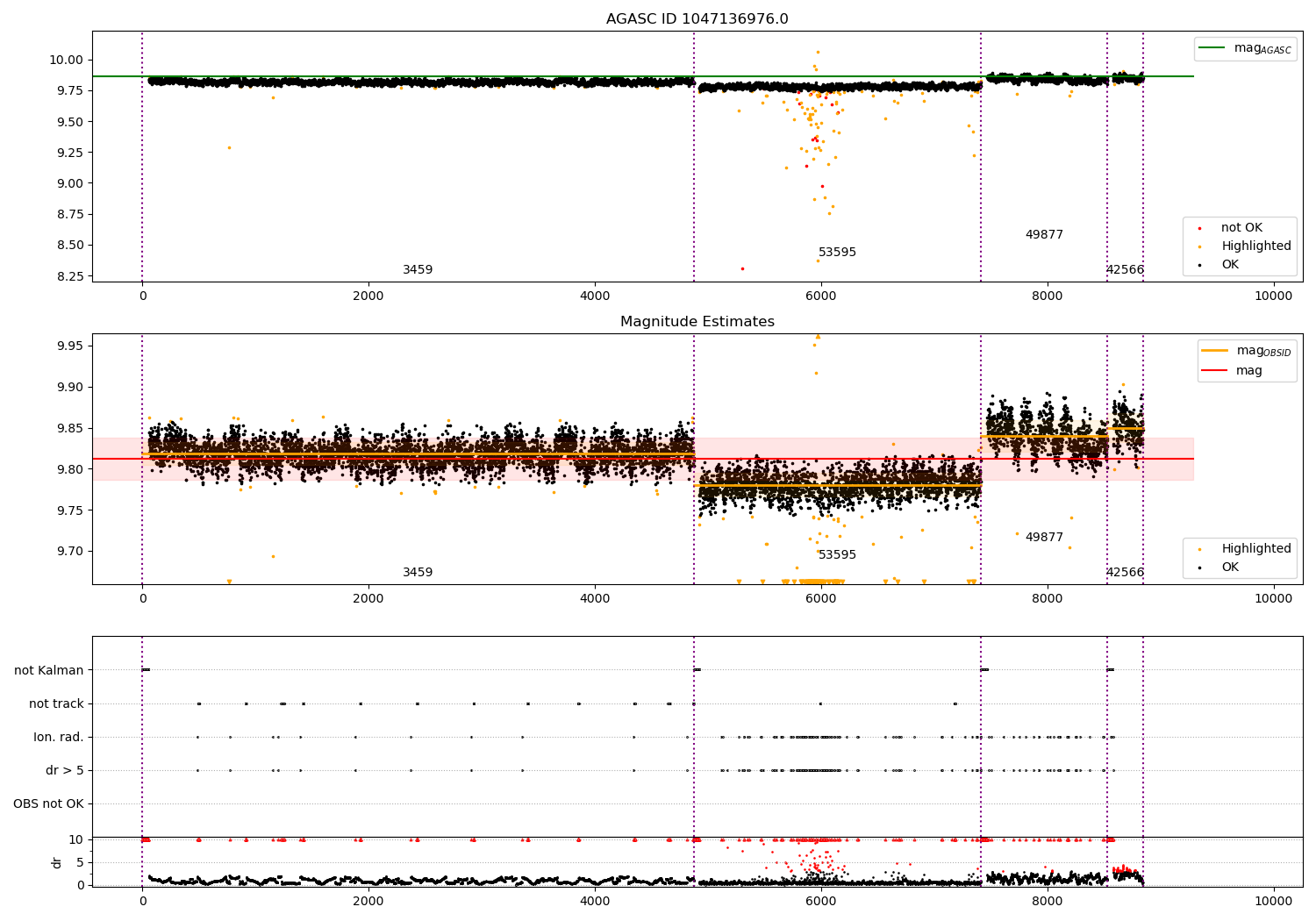This screenshot has height=921, width=1316.
Task: Click the 'not track' y-axis label
Action: 56,703
